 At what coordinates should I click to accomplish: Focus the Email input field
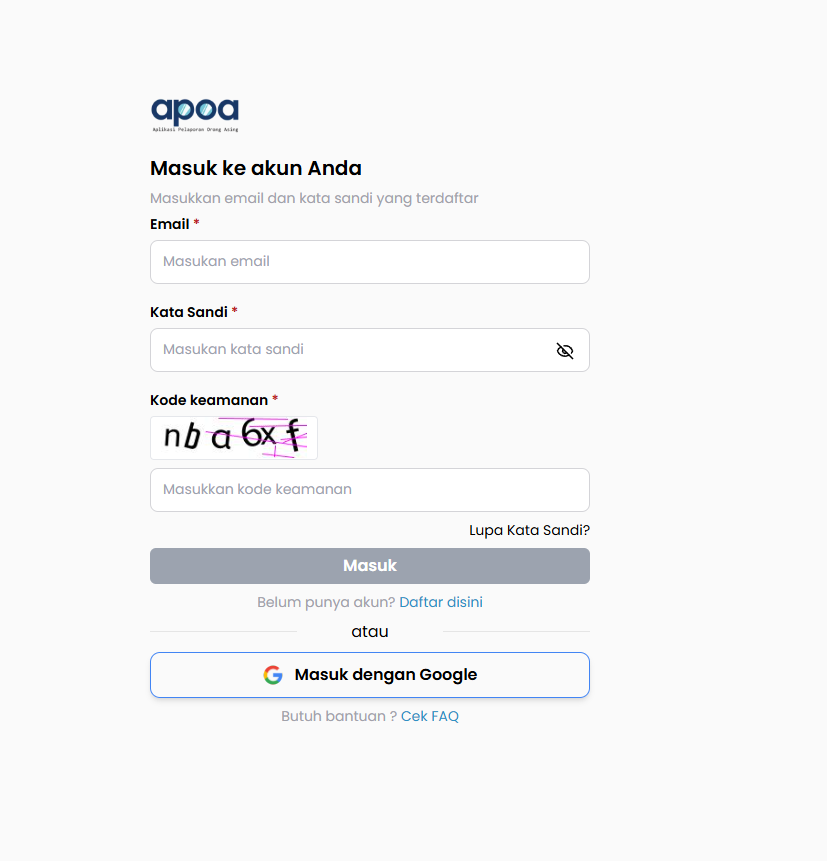[369, 262]
